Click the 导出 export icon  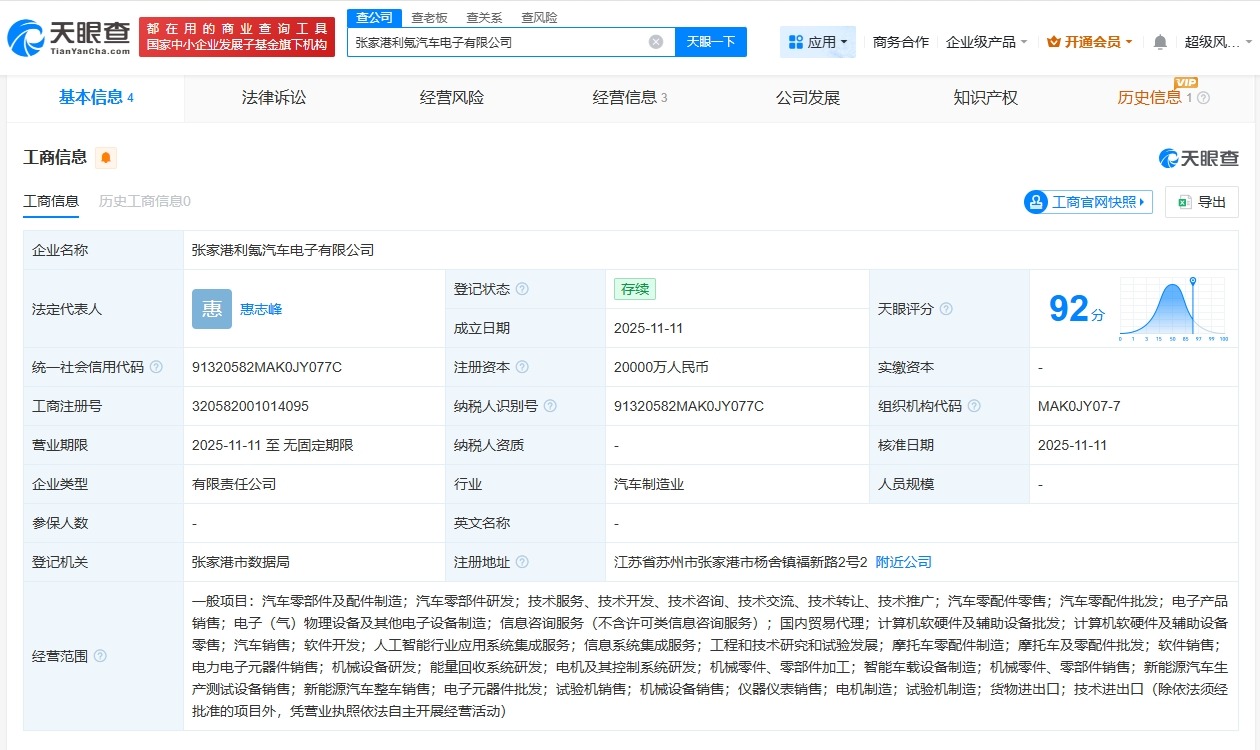pos(1201,201)
